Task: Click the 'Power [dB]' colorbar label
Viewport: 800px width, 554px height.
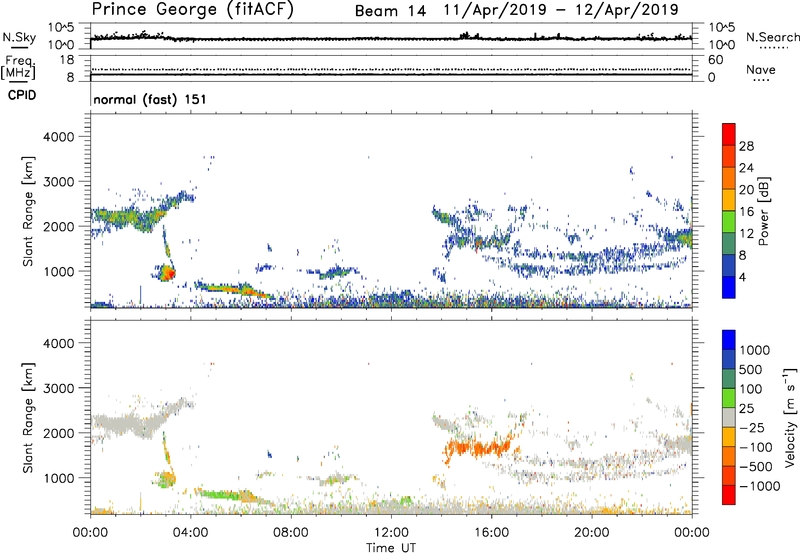Action: [763, 211]
